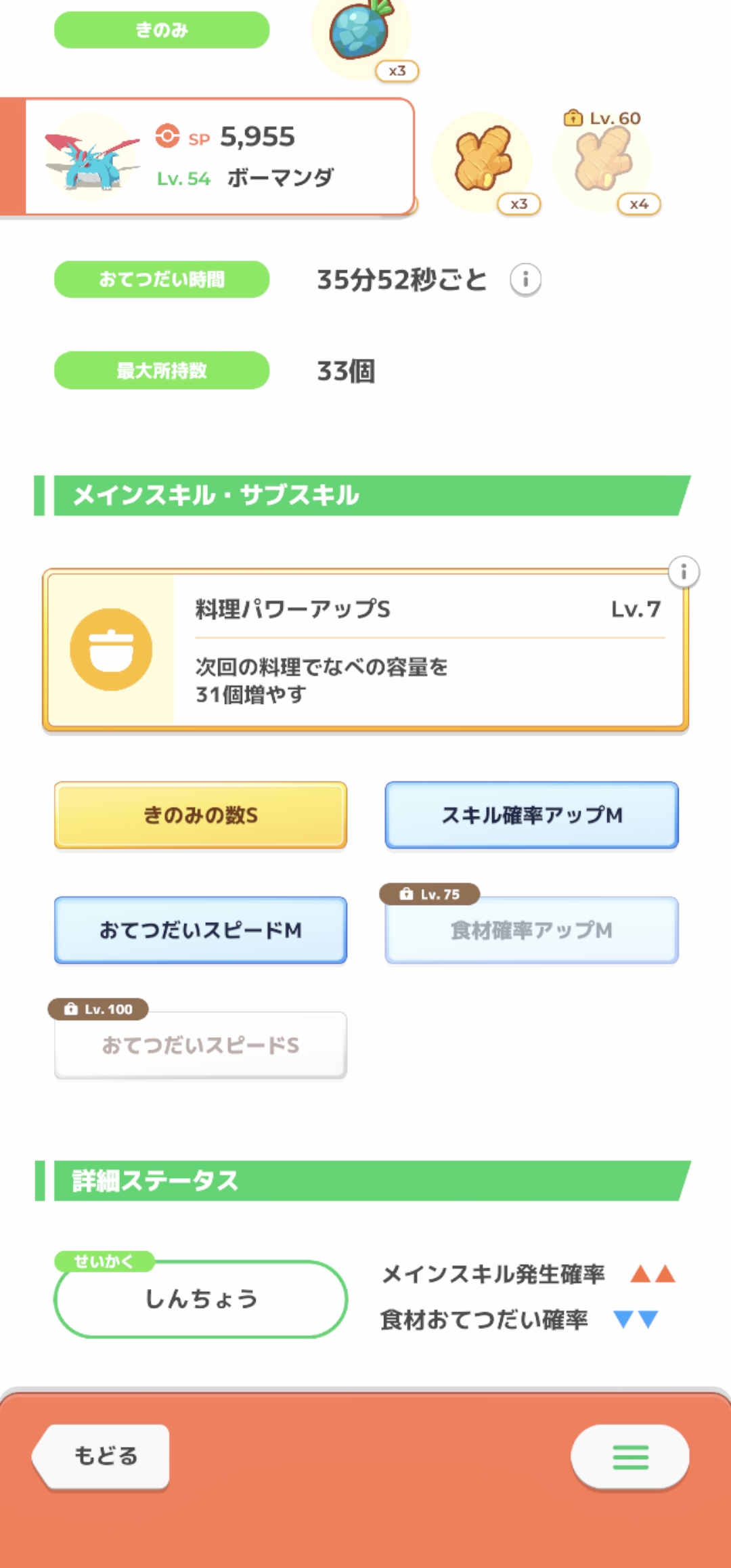Tap the メインスキル・サブスキル section header
The image size is (731, 1568).
tap(365, 496)
